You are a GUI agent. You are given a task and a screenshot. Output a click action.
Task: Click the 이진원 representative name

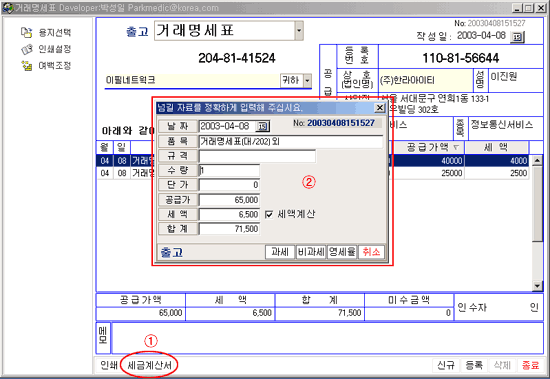coord(504,77)
